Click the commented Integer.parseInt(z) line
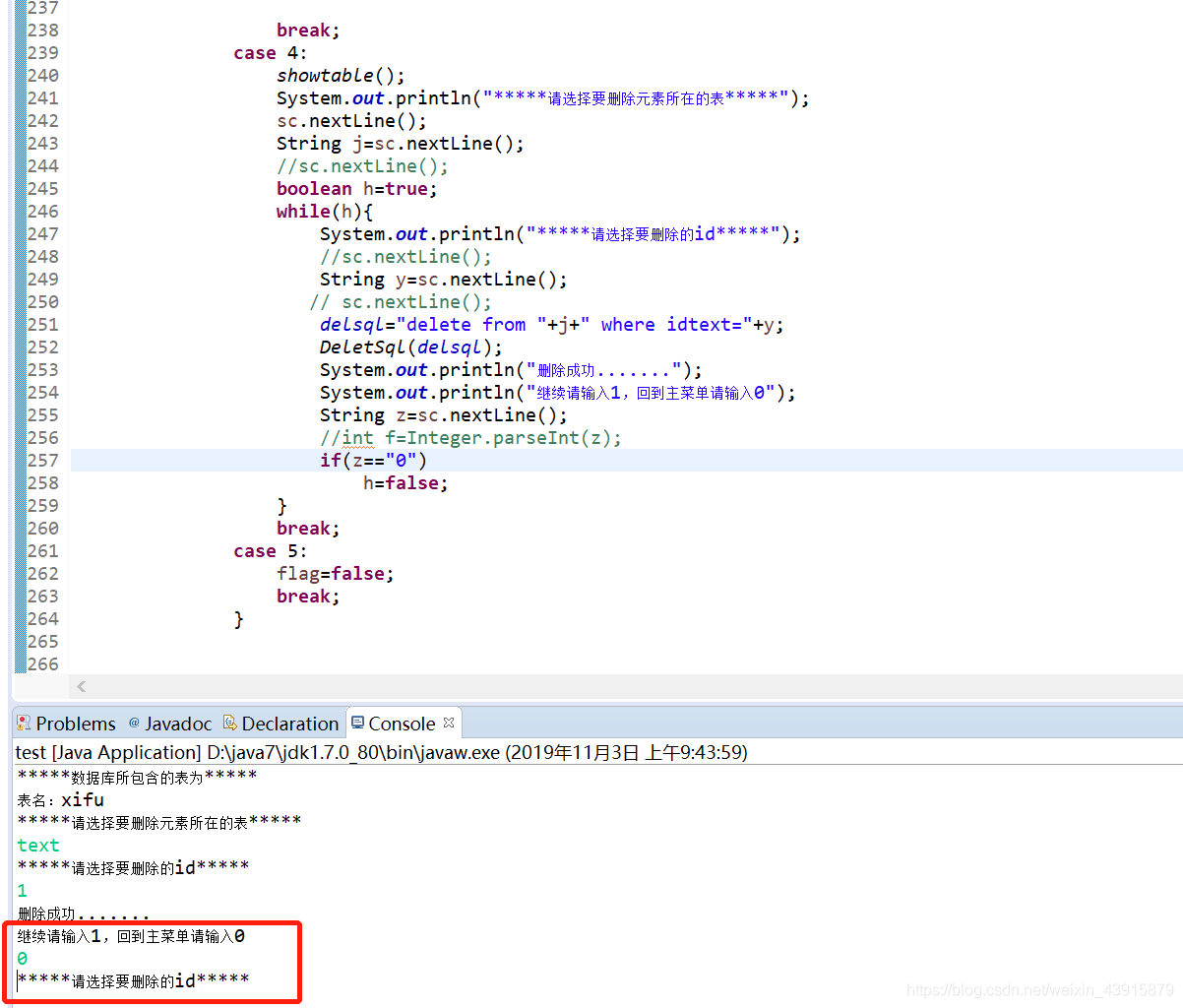Image resolution: width=1183 pixels, height=1008 pixels. pyautogui.click(x=470, y=438)
